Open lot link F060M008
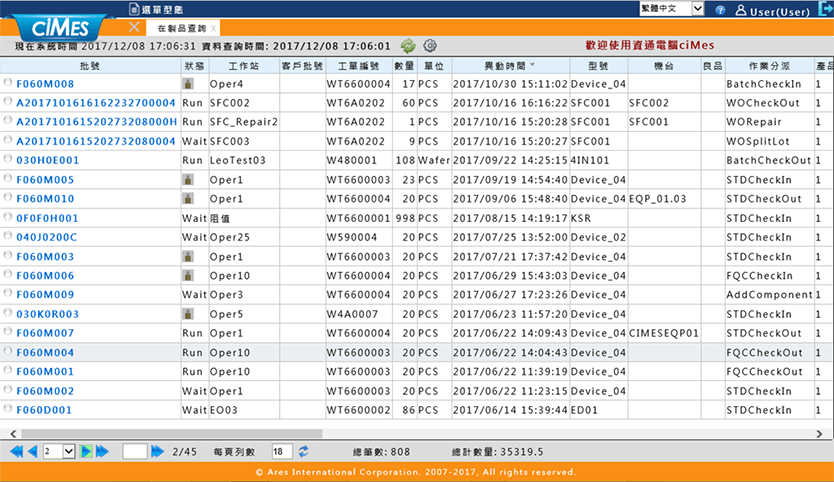Screen dimensions: 834x482 click(x=45, y=84)
